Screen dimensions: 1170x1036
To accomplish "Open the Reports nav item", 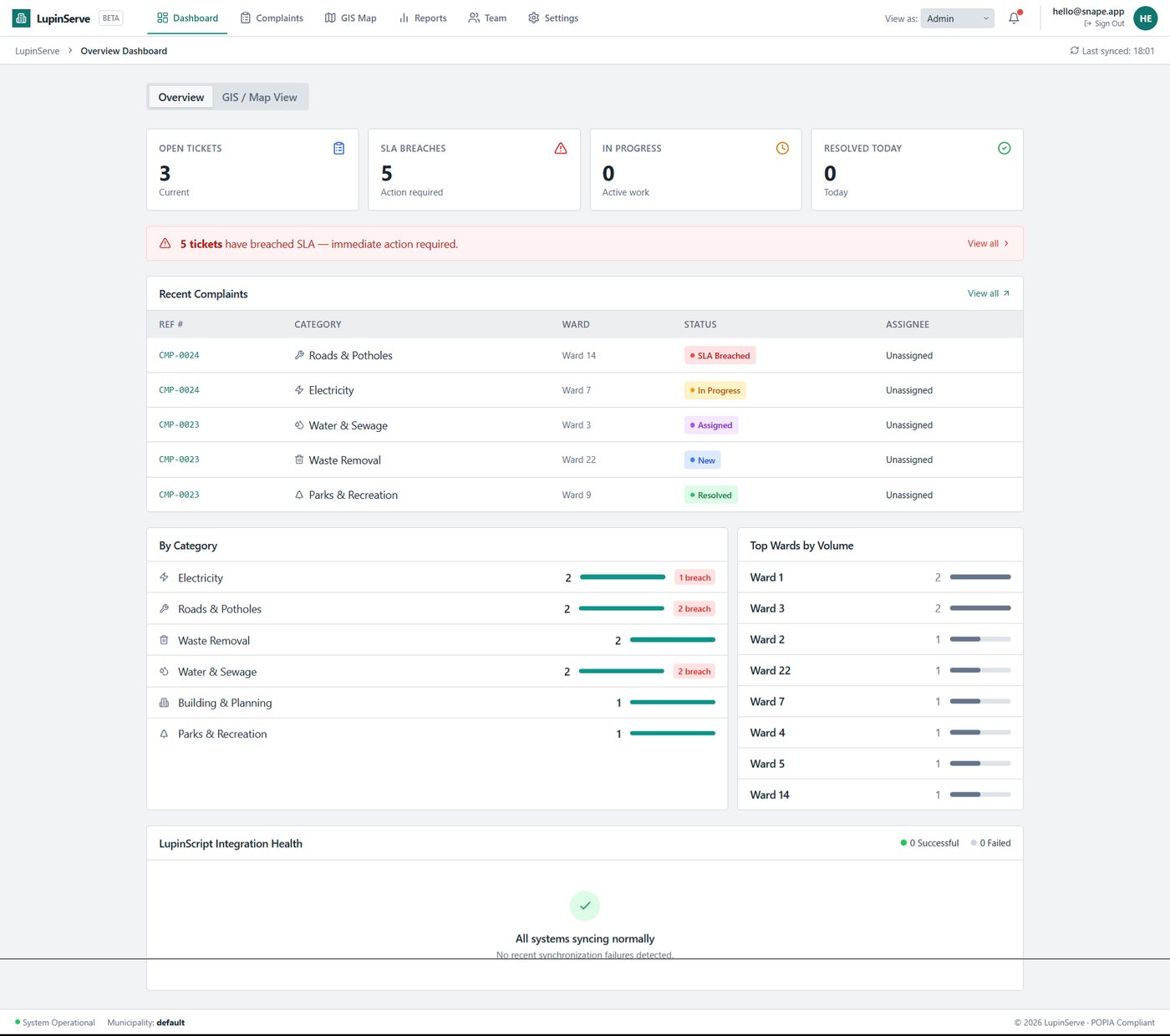I will (423, 18).
